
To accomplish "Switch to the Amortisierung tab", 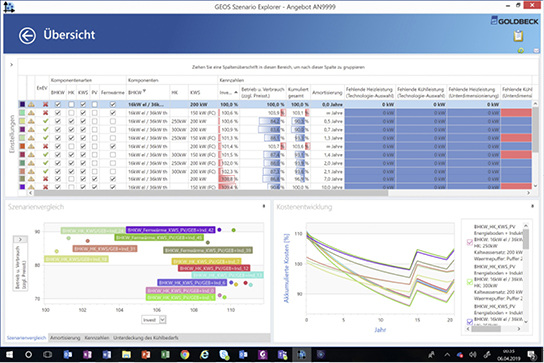I will coord(65,338).
